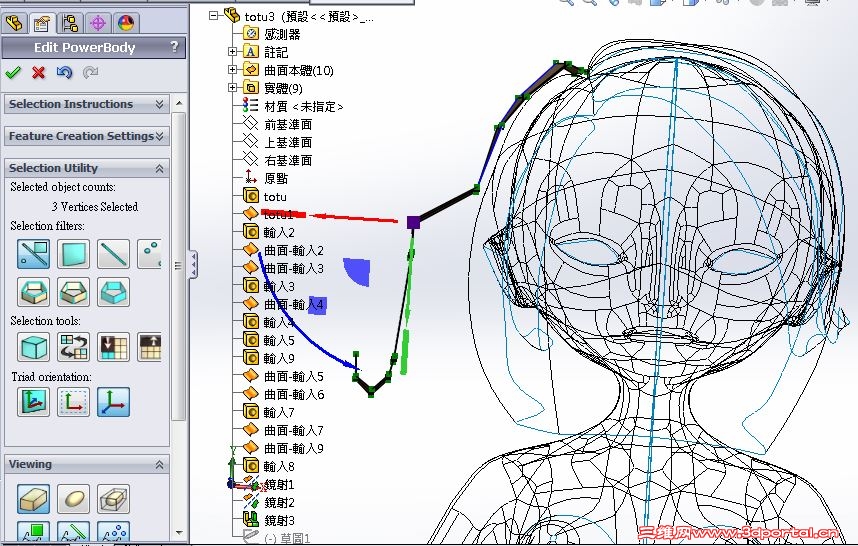Screen dimensions: 858x546
Task: Collapse the totu3 root tree node
Action: 213,16
